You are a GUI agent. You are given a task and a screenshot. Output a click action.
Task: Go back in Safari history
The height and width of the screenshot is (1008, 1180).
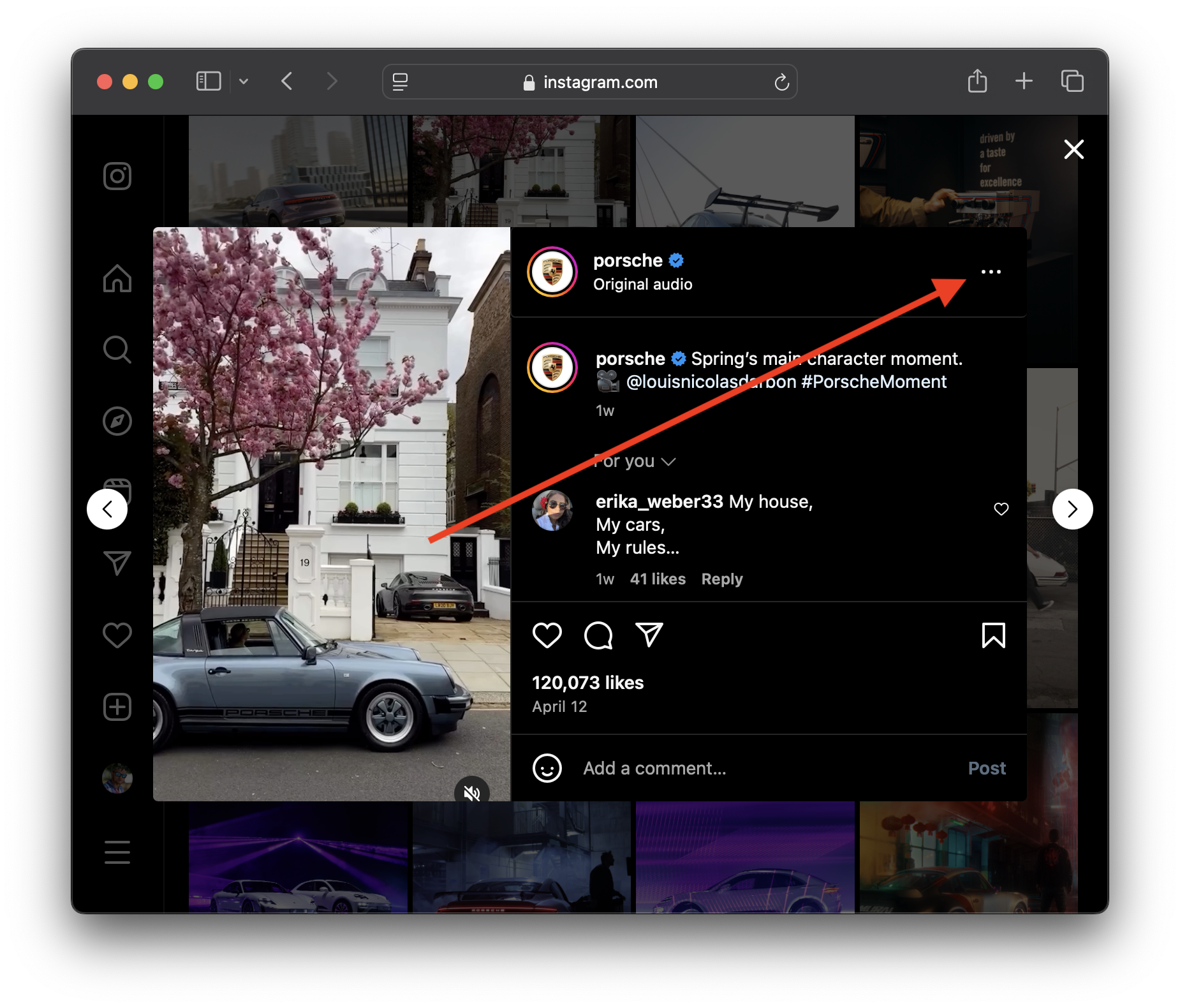287,82
